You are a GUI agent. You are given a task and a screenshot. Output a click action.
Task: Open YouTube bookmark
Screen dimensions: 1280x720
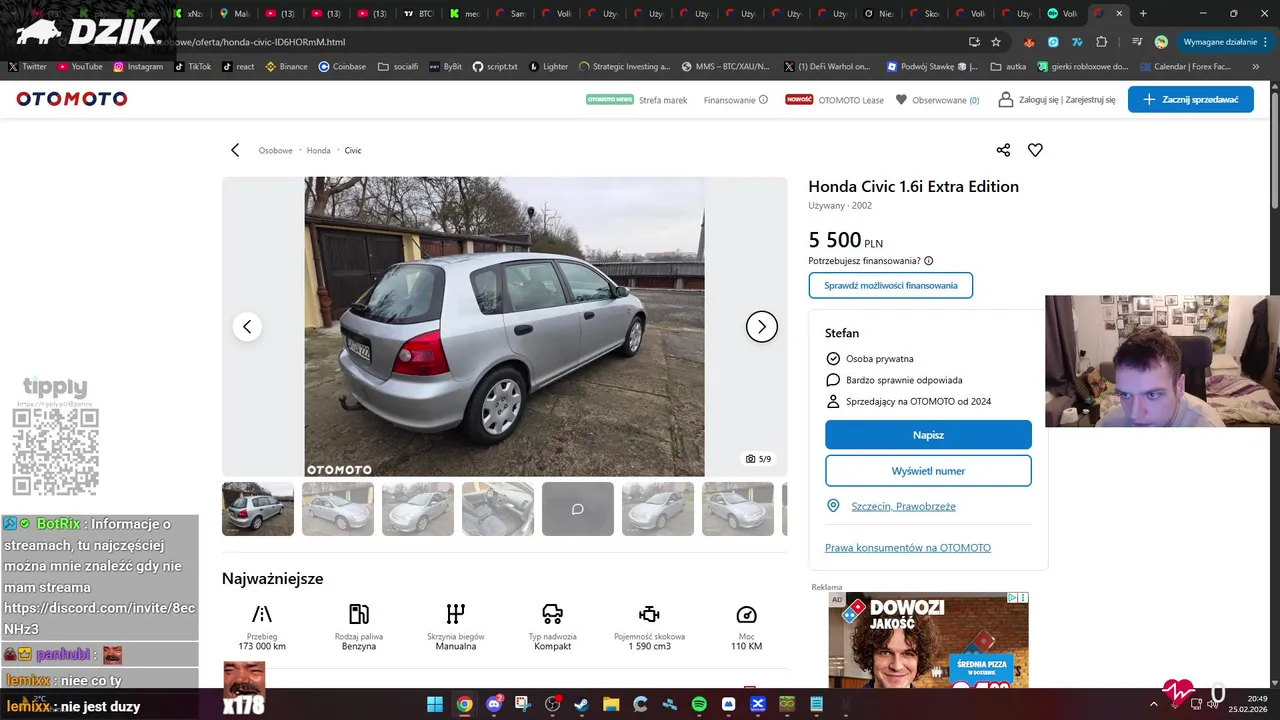(x=80, y=67)
